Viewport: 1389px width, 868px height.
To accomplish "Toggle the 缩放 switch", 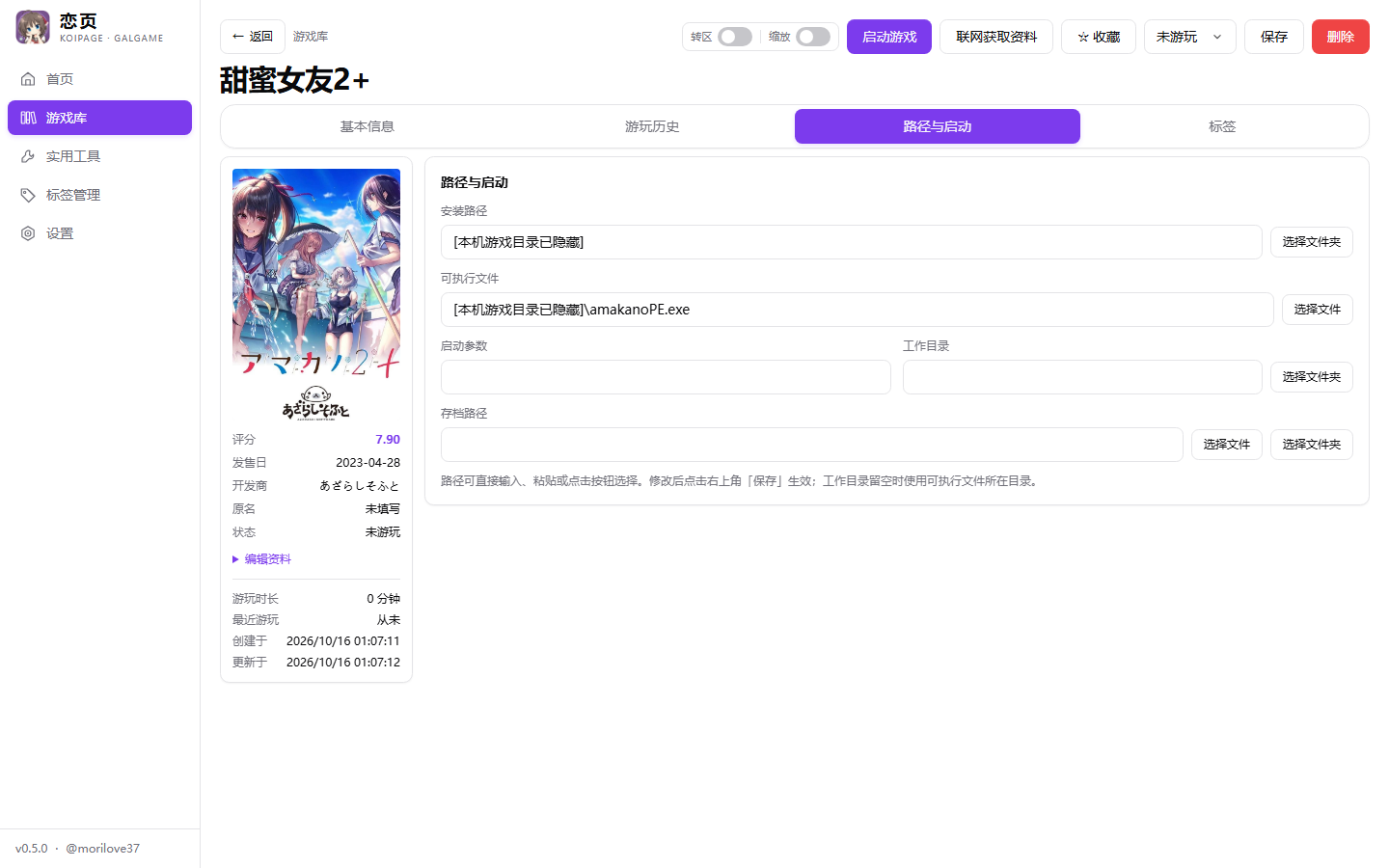I will [813, 37].
